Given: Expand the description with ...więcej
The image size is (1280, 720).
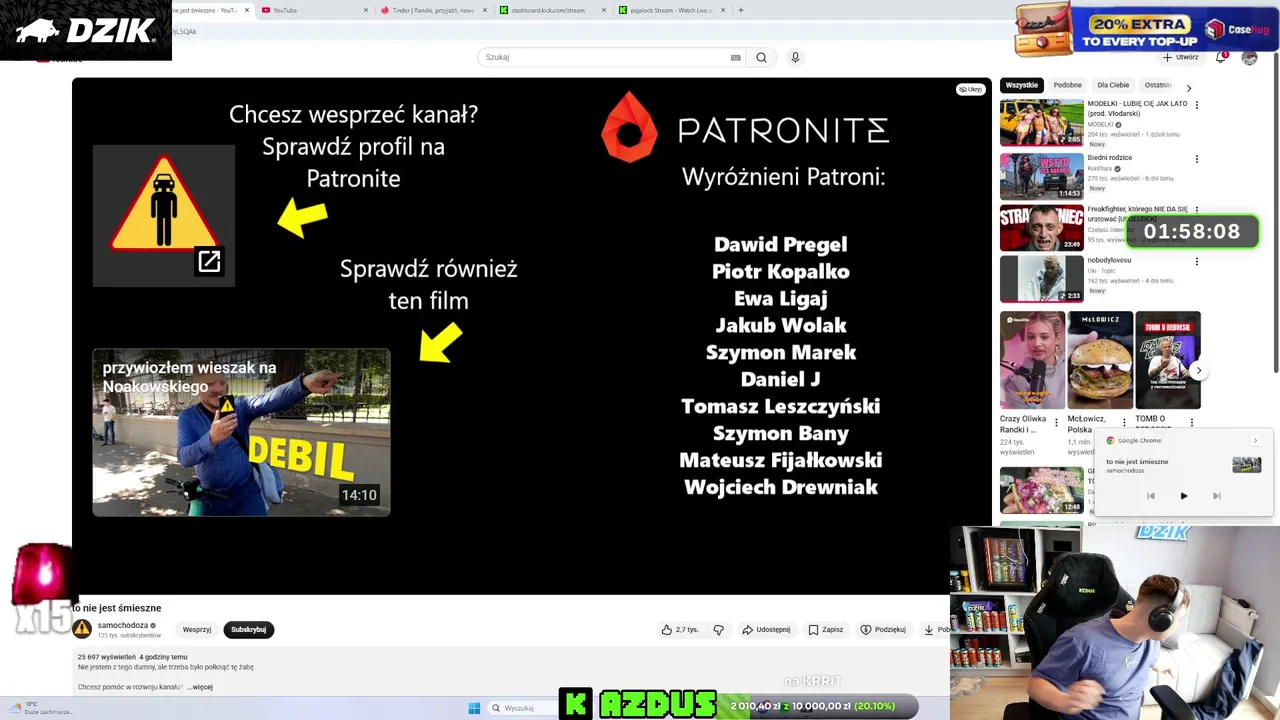Looking at the screenshot, I should (x=200, y=687).
